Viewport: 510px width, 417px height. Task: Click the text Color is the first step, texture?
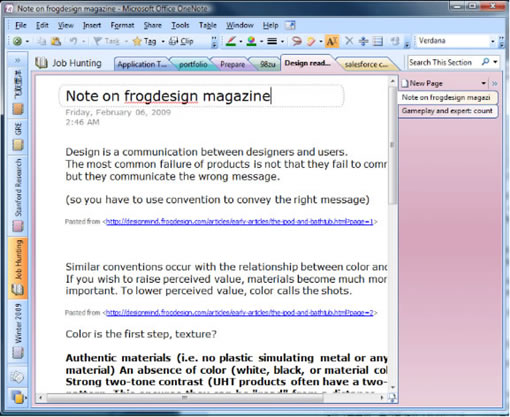[141, 334]
